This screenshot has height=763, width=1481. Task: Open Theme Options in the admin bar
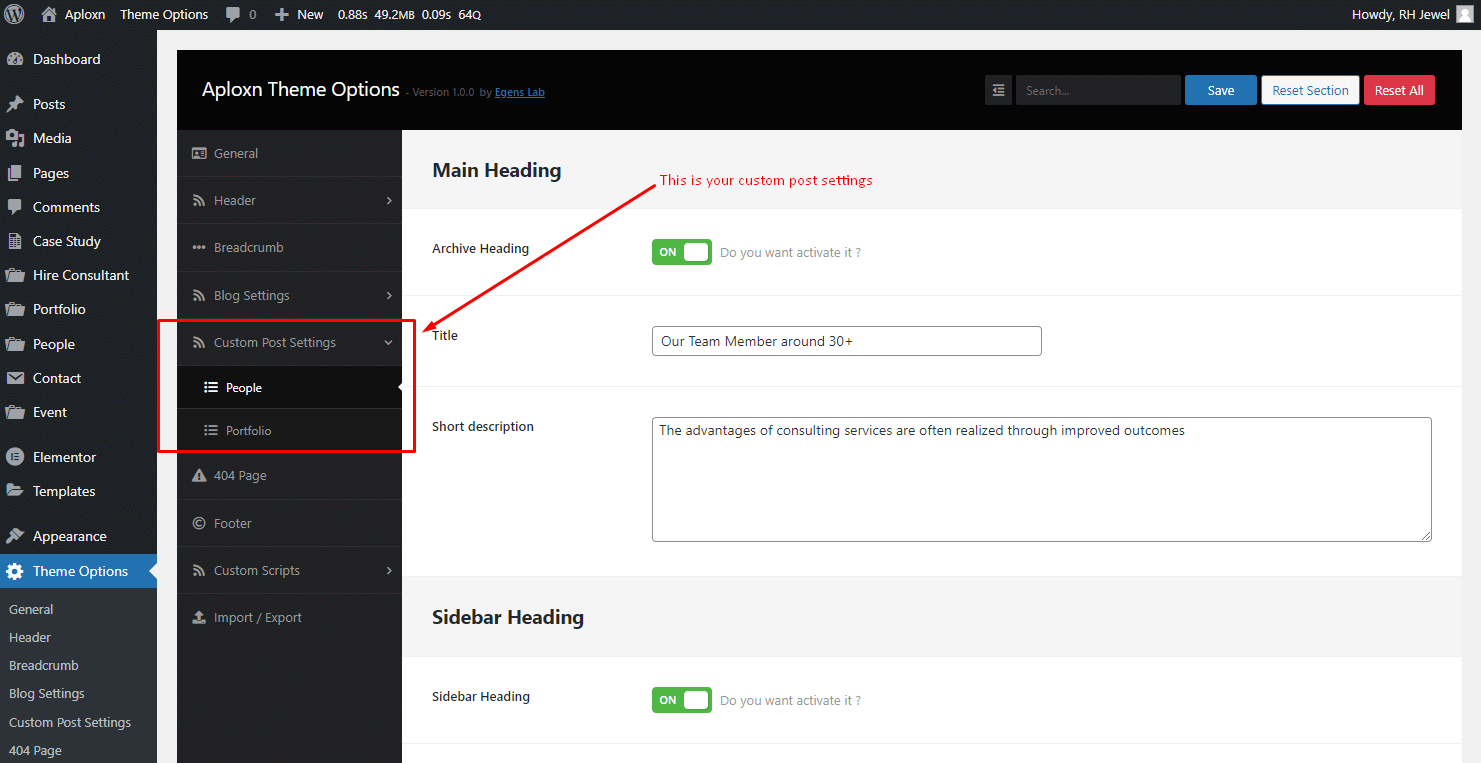[x=164, y=14]
